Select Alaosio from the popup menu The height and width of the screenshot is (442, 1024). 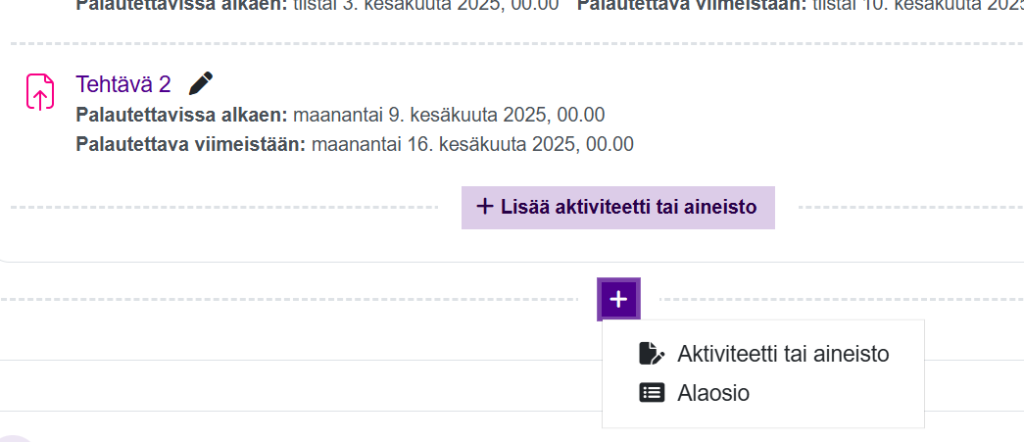pos(713,393)
